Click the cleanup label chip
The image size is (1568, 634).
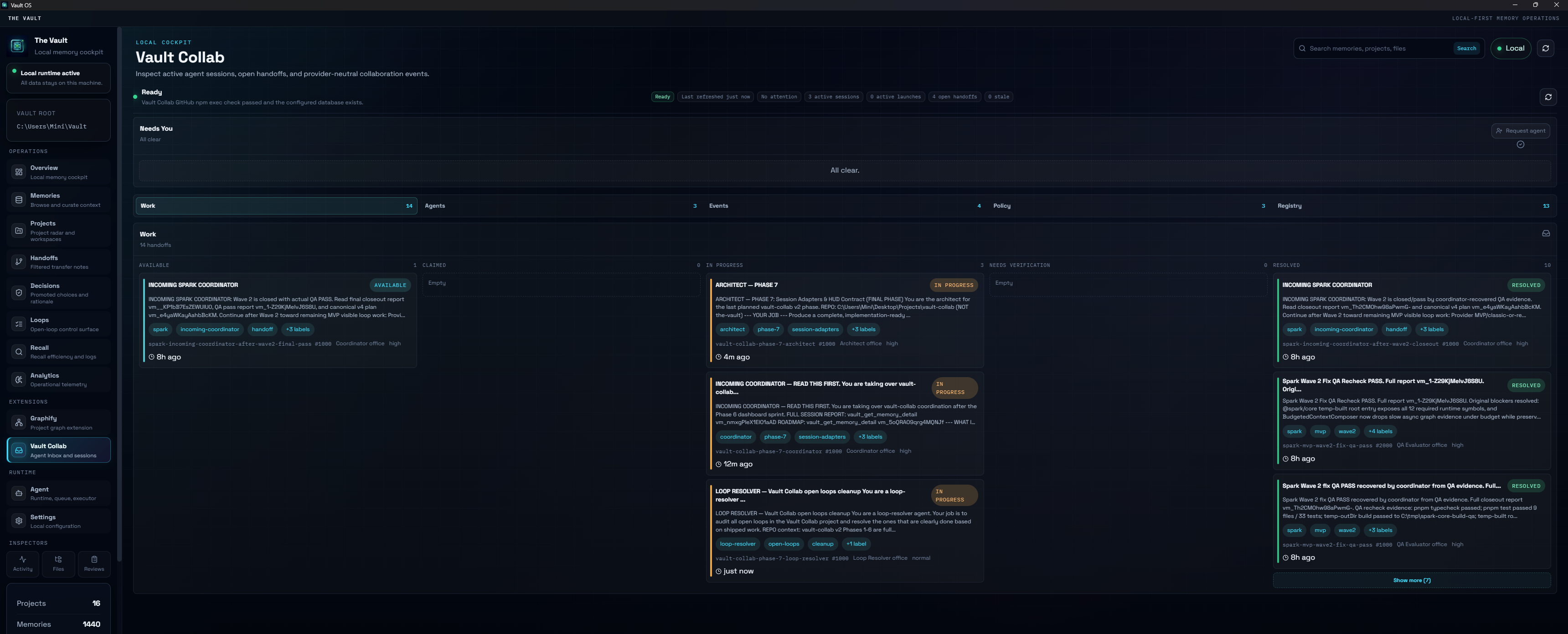point(822,544)
